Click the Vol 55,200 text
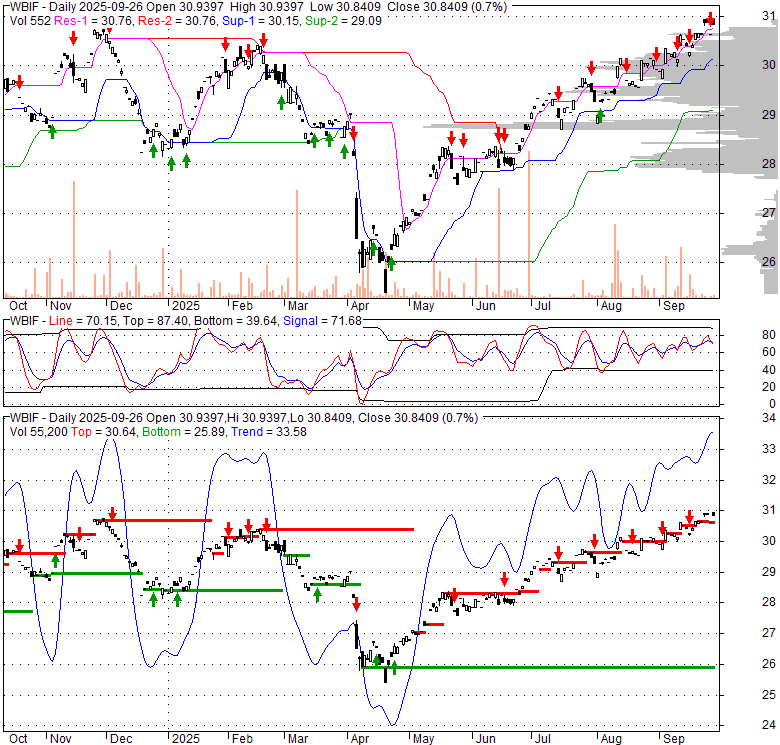Viewport: 780px width, 745px height. point(39,432)
